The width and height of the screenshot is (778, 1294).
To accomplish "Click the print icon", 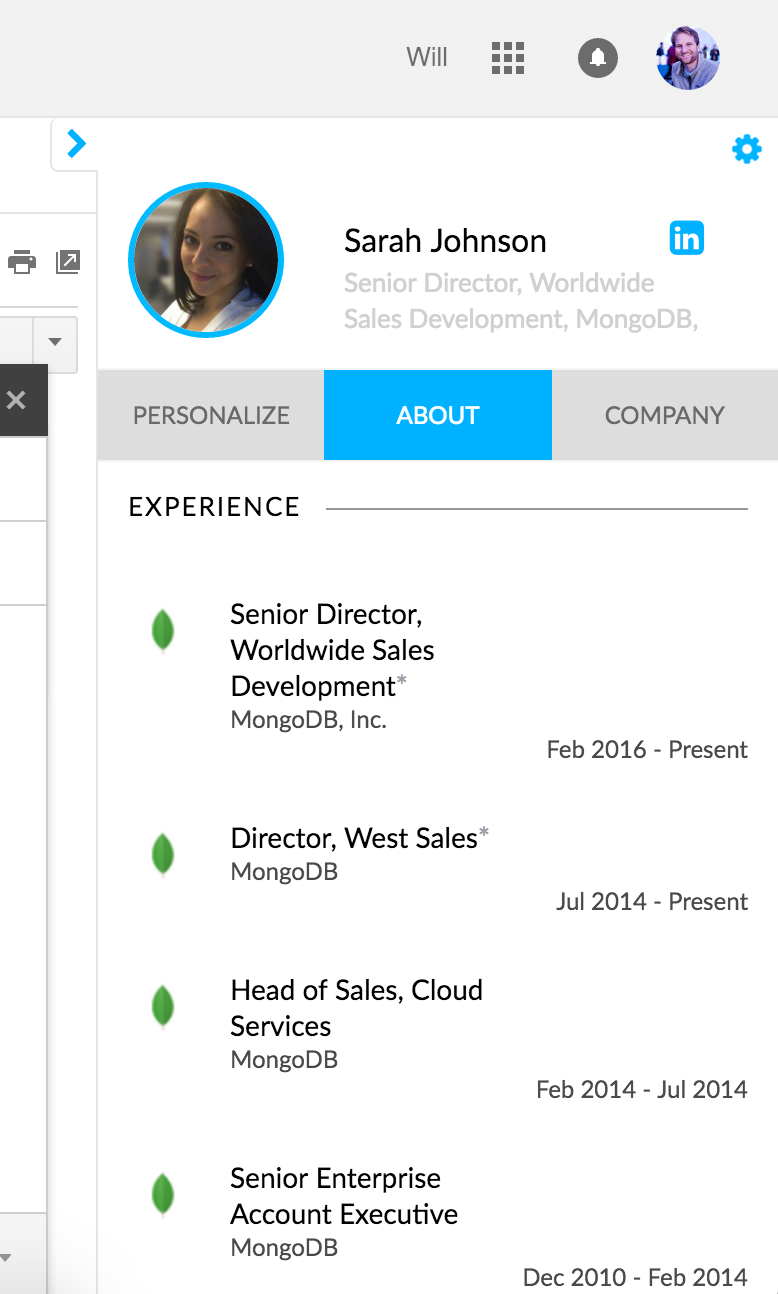I will pos(22,263).
